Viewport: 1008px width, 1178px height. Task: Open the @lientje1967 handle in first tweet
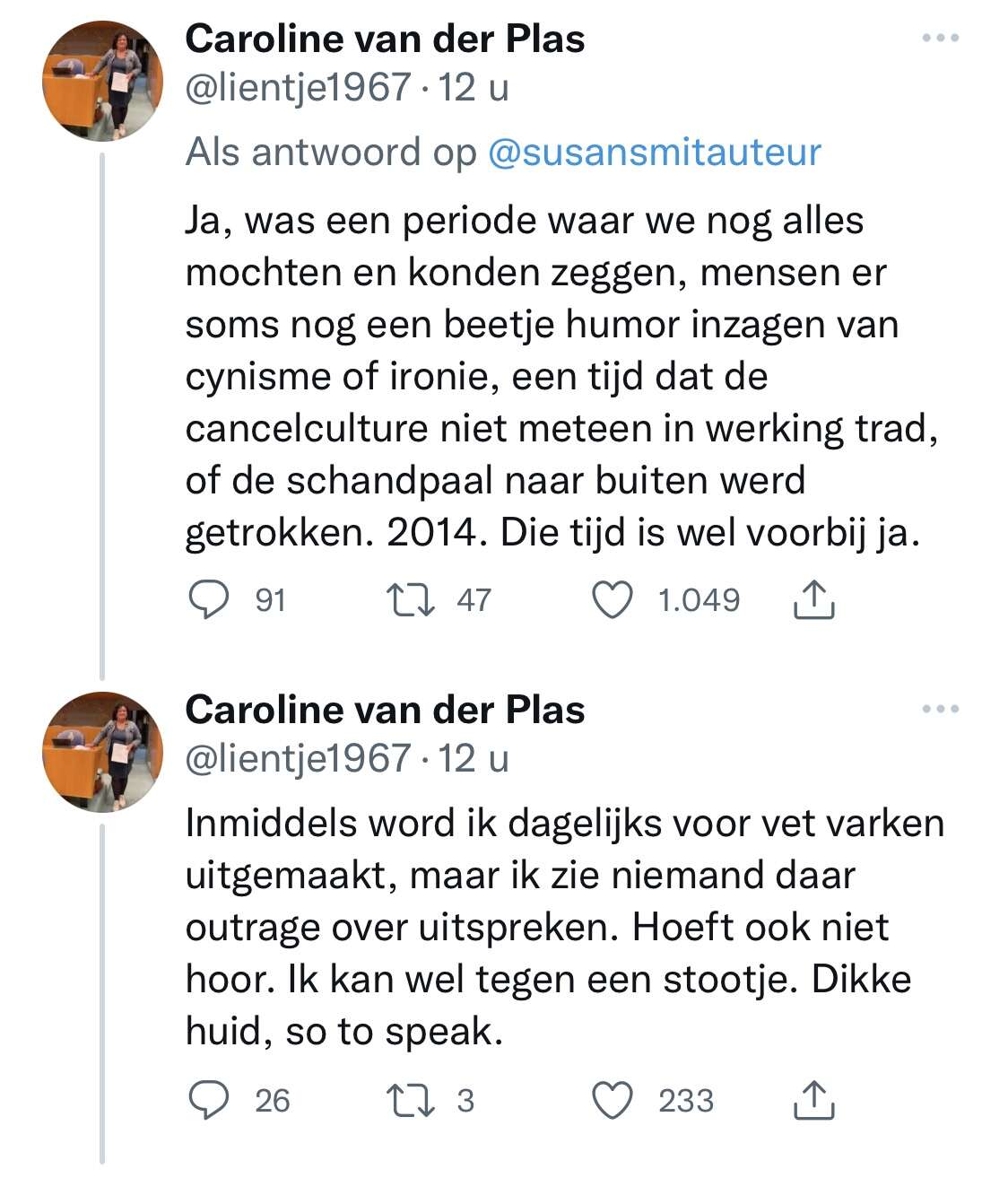click(298, 88)
